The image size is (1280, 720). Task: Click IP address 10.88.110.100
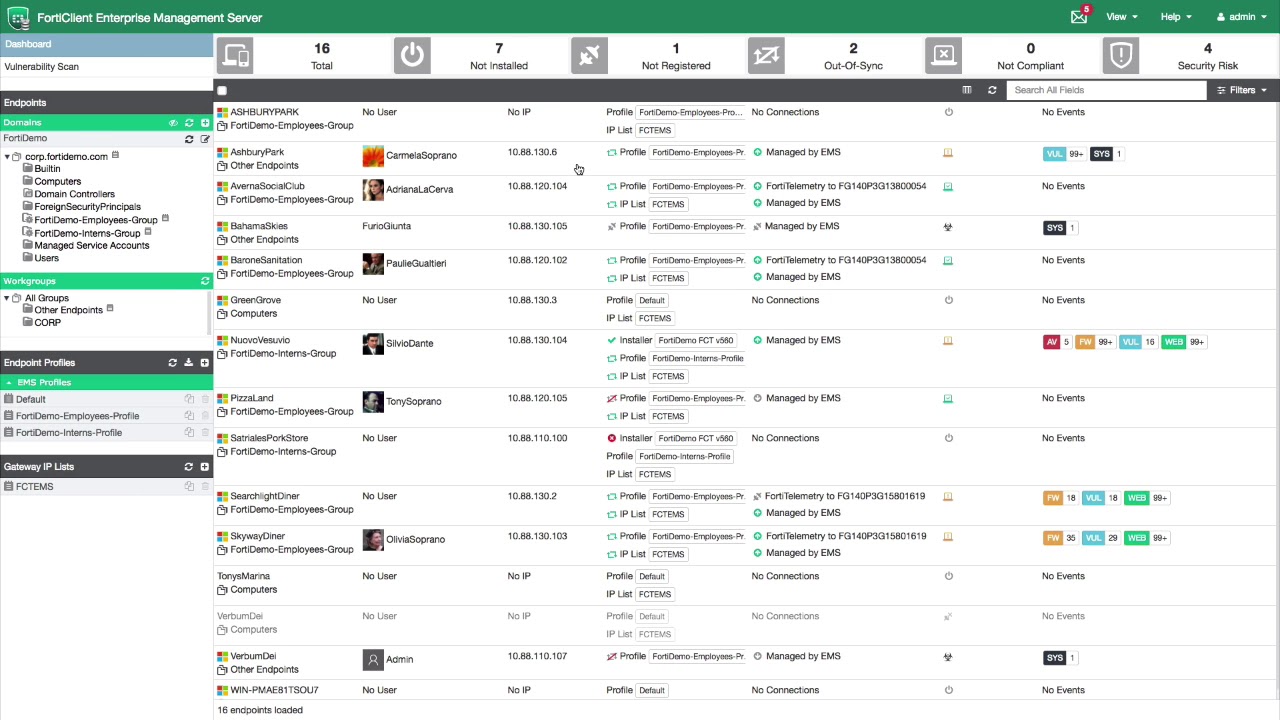coord(537,438)
